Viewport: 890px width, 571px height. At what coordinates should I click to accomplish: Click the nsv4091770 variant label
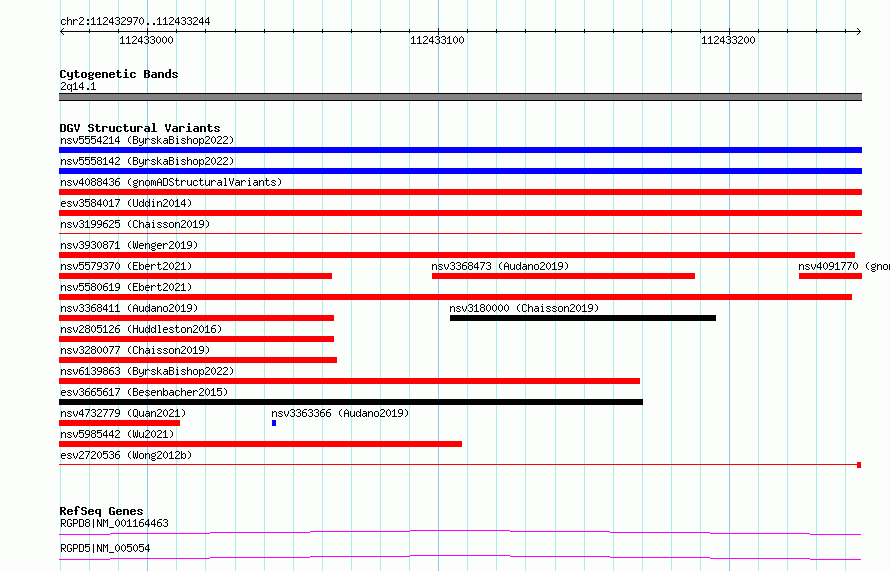843,266
